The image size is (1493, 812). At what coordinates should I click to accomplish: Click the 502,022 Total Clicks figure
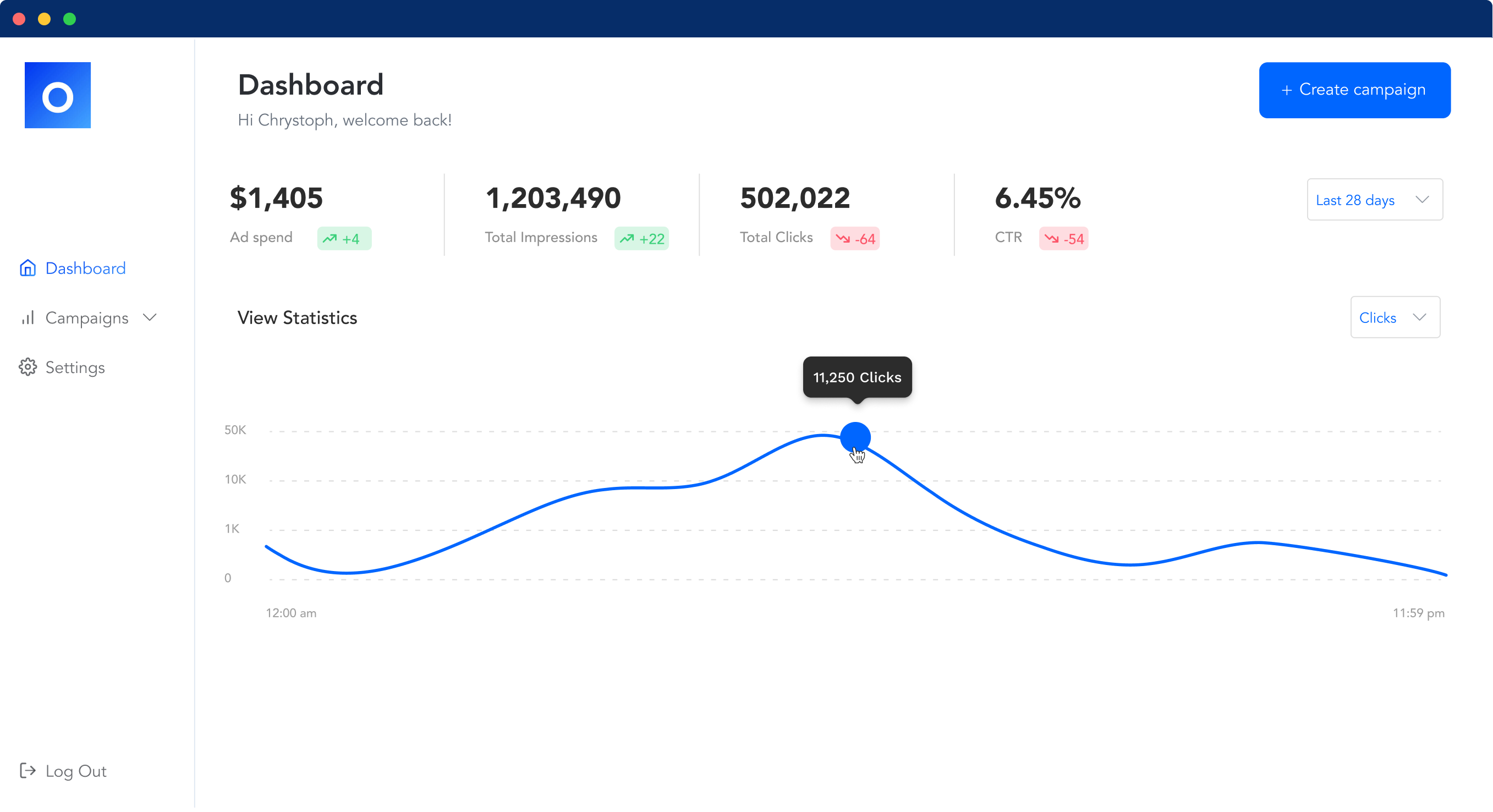(794, 198)
